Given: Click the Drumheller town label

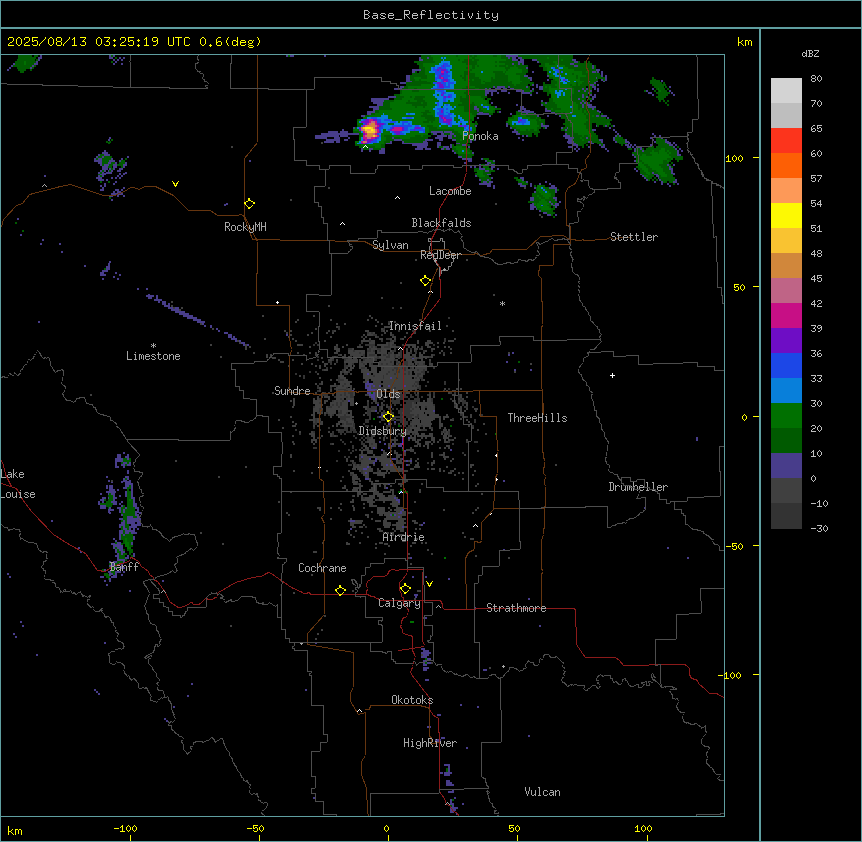Looking at the screenshot, I should pos(638,487).
